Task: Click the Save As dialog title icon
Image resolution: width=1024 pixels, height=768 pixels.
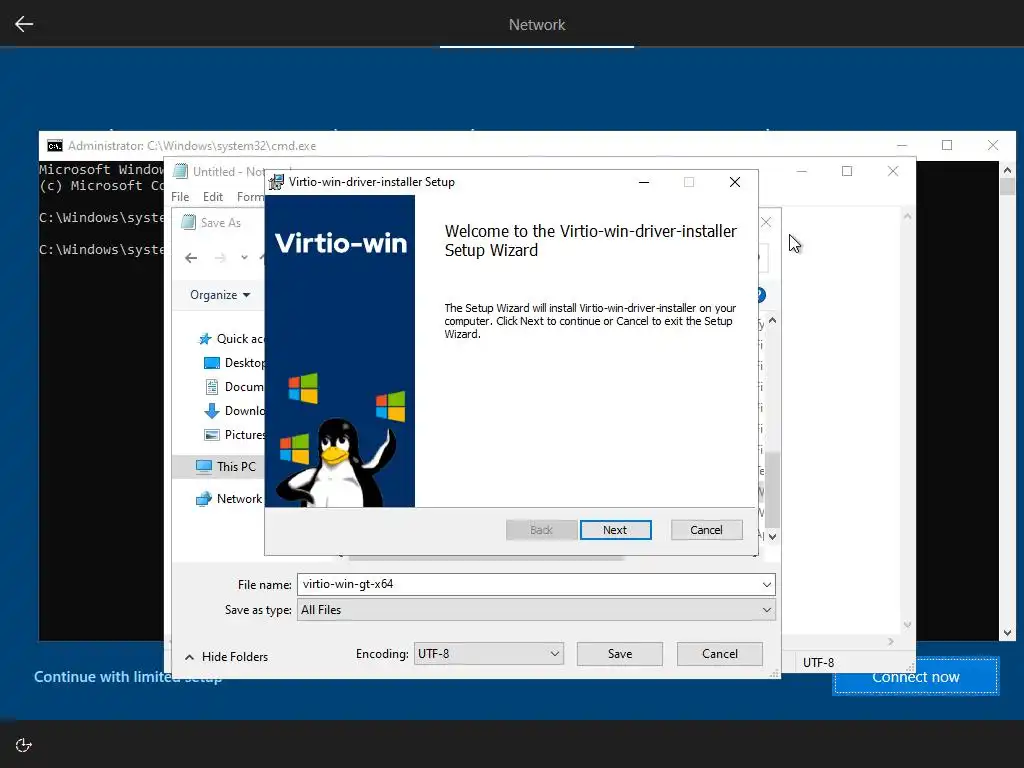Action: (x=189, y=223)
